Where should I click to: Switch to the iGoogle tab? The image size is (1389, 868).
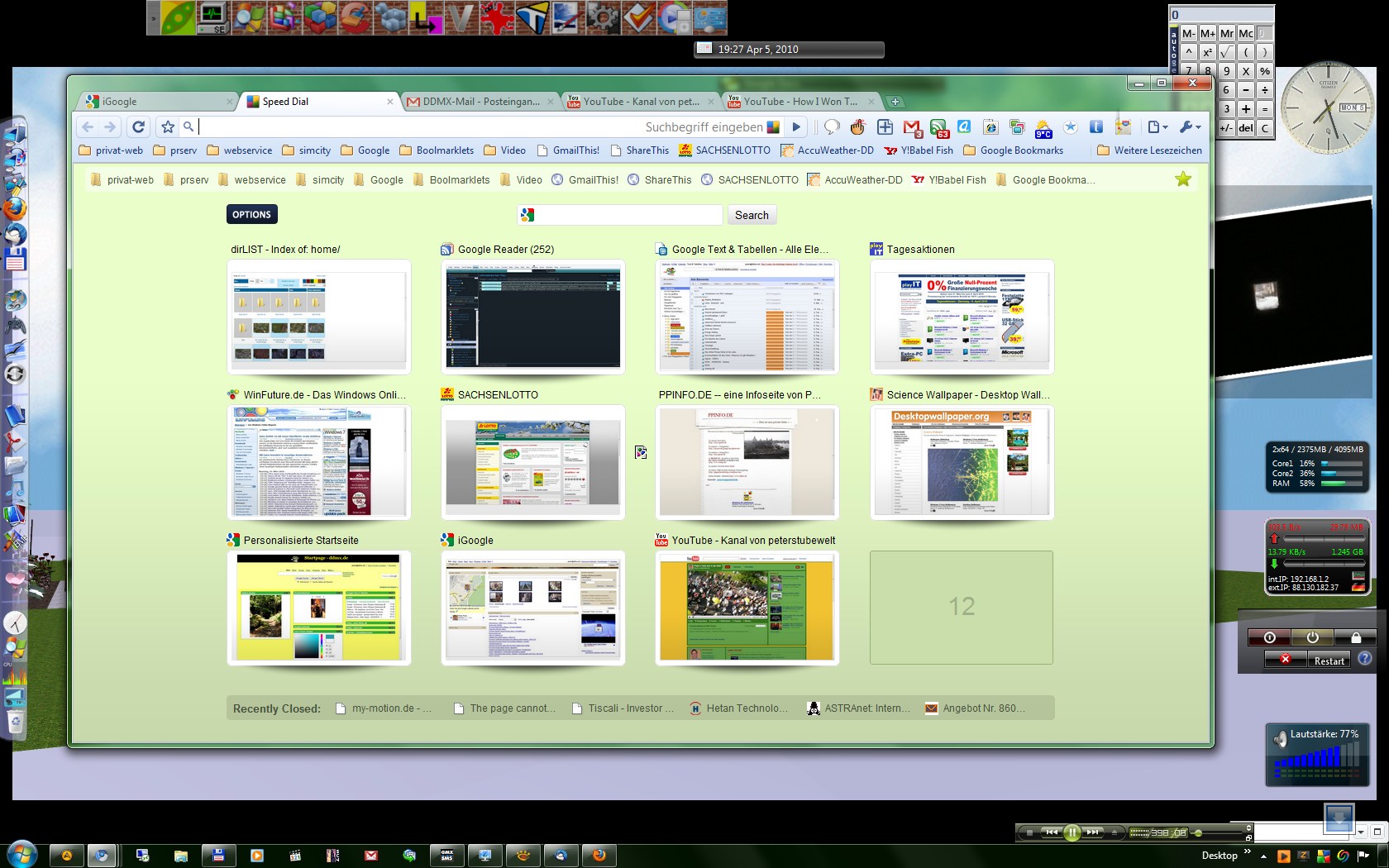[157, 102]
